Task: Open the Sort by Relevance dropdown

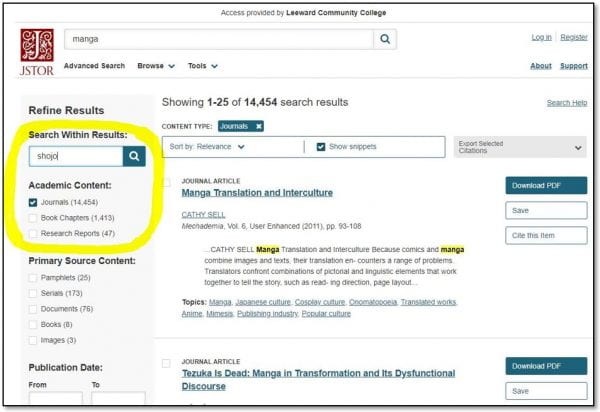Action: 207,147
